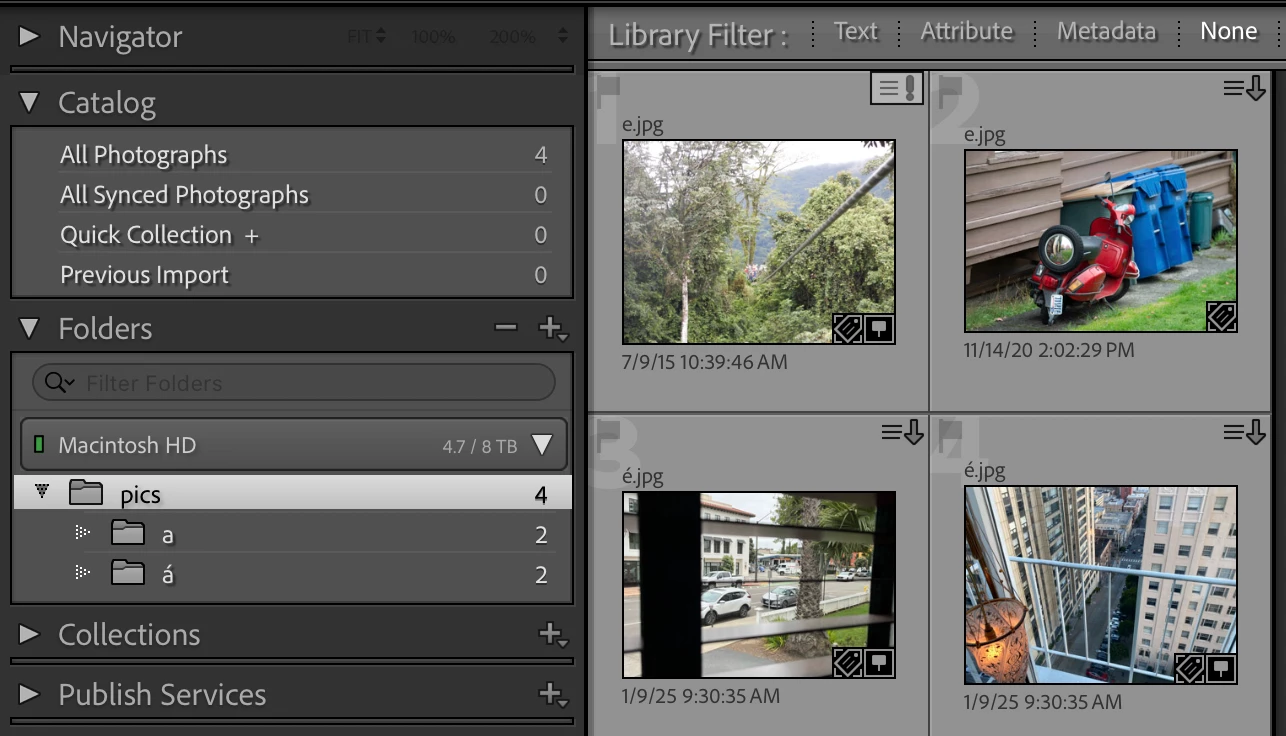This screenshot has height=736, width=1286.
Task: Click the keyword tag badge on the forest photo
Action: 847,328
